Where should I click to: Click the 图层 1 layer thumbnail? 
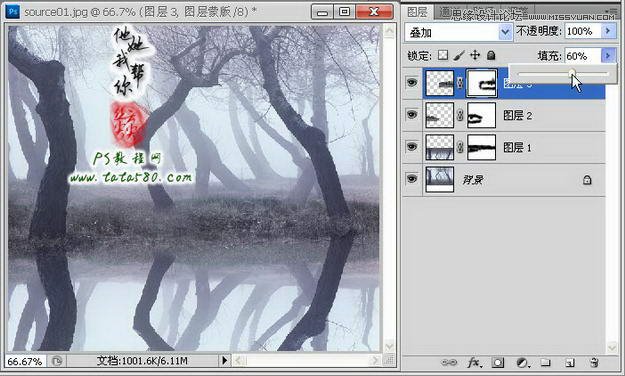coord(439,148)
